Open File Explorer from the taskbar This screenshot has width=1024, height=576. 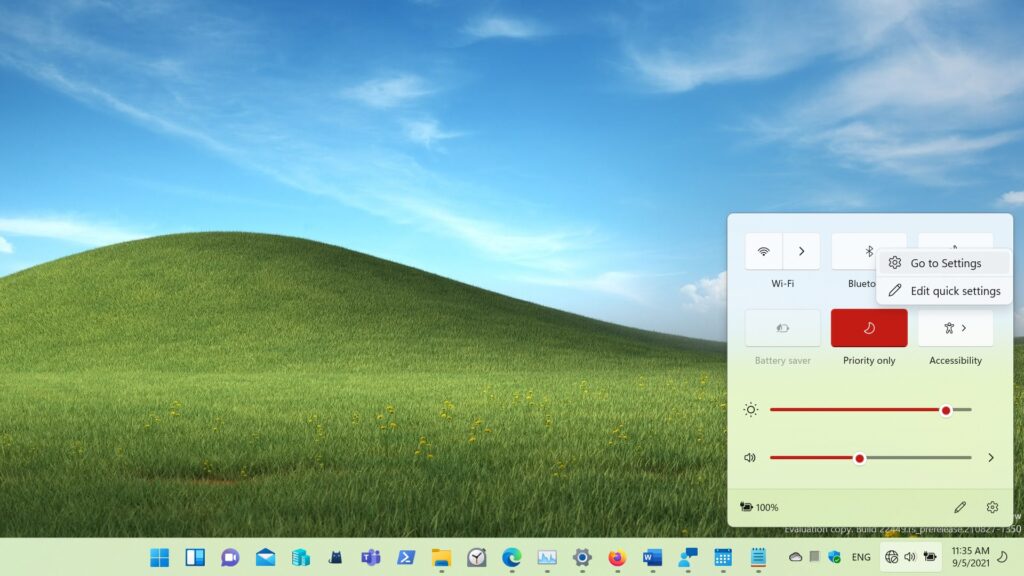441,557
